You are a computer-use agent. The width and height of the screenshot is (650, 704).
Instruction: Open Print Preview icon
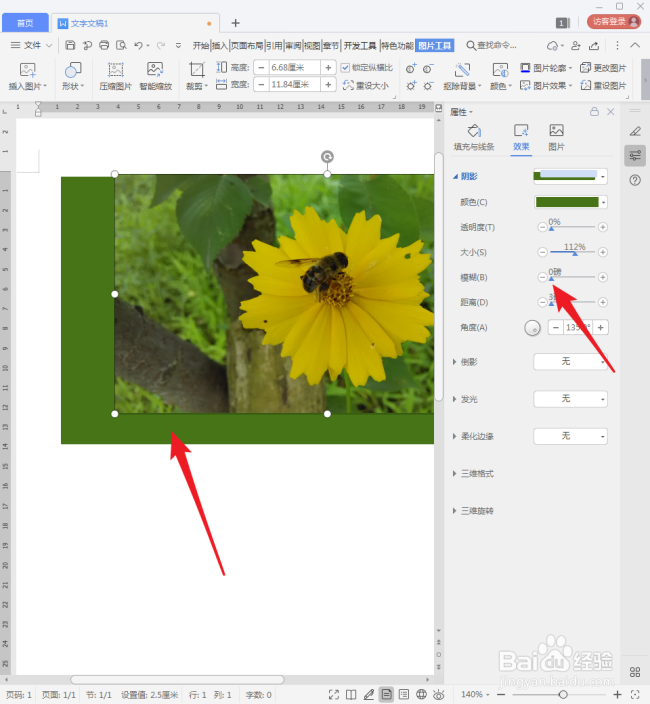[x=121, y=45]
